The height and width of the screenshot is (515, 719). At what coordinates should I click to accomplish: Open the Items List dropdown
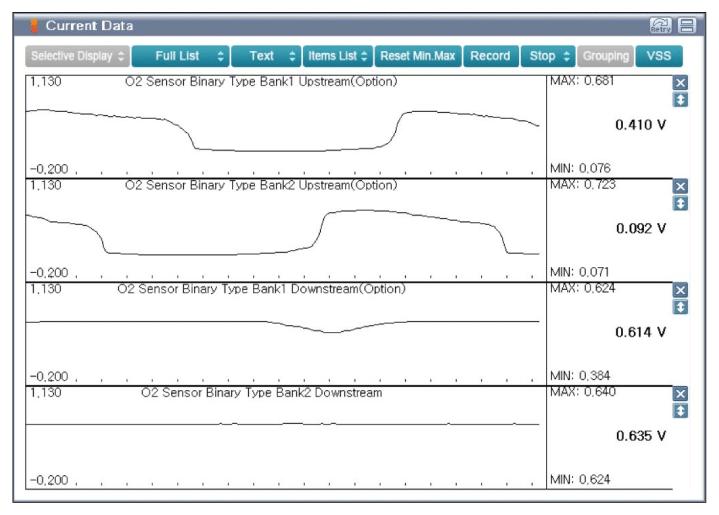(x=338, y=56)
